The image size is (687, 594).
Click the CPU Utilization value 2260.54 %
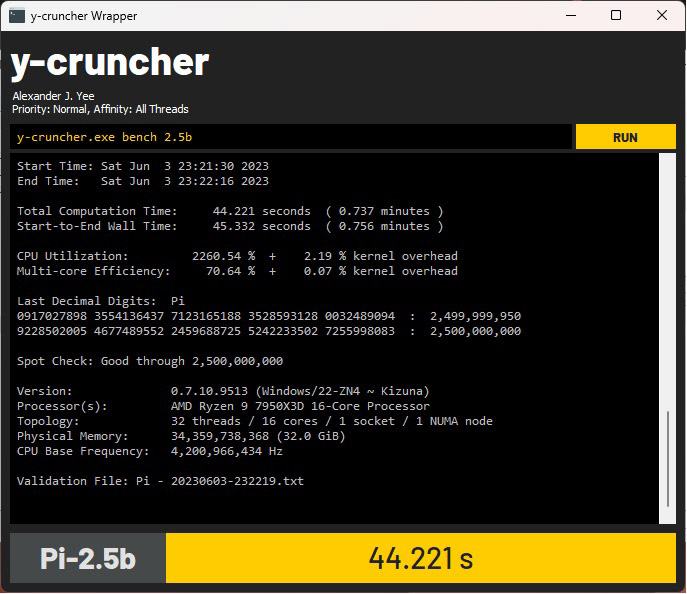[x=223, y=256]
